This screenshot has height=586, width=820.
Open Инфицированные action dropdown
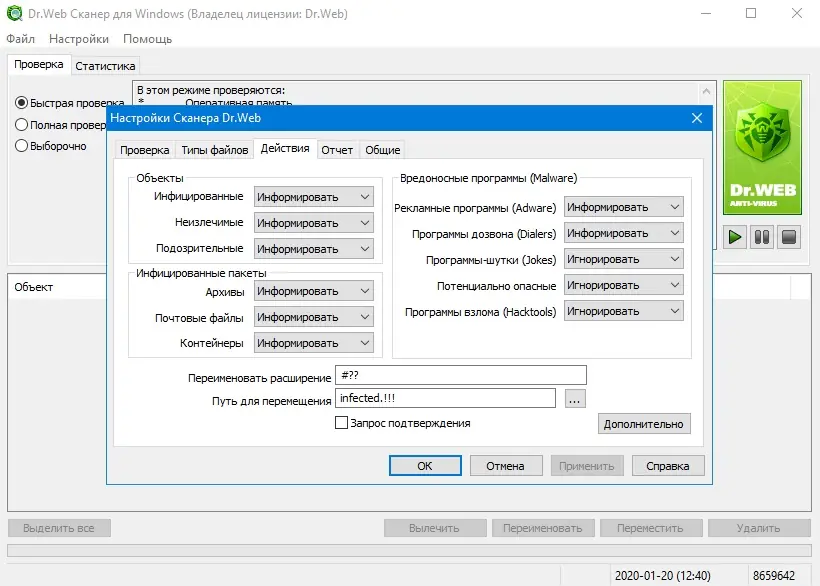314,197
